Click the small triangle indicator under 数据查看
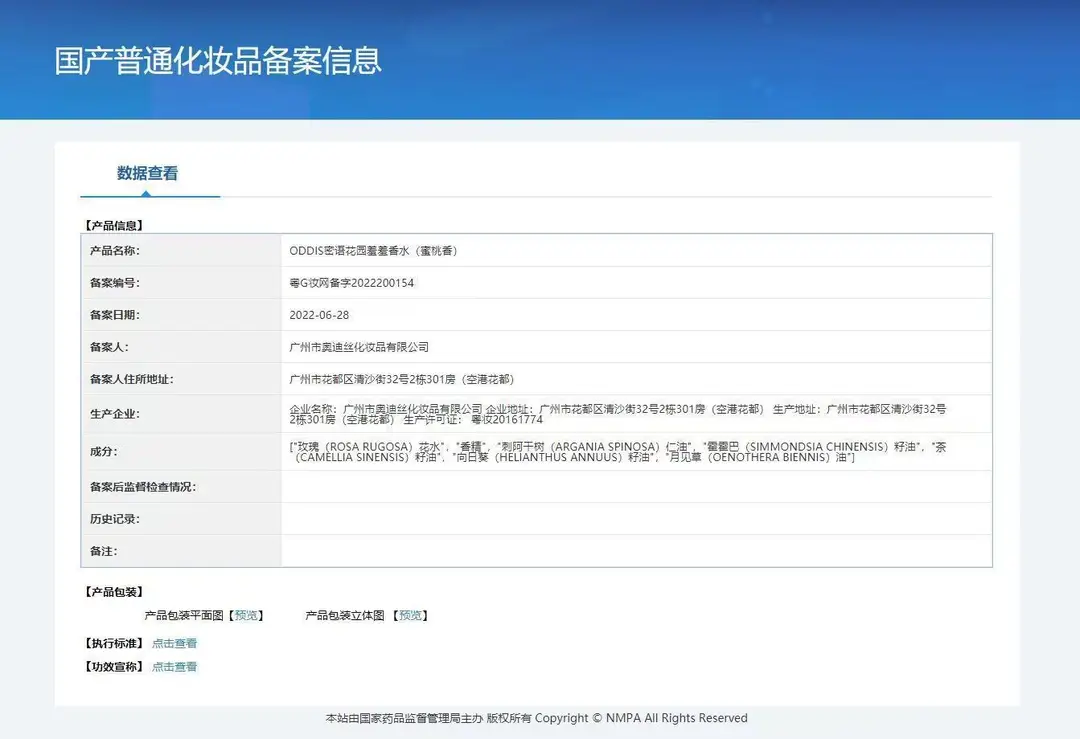This screenshot has height=739, width=1080. (146, 194)
